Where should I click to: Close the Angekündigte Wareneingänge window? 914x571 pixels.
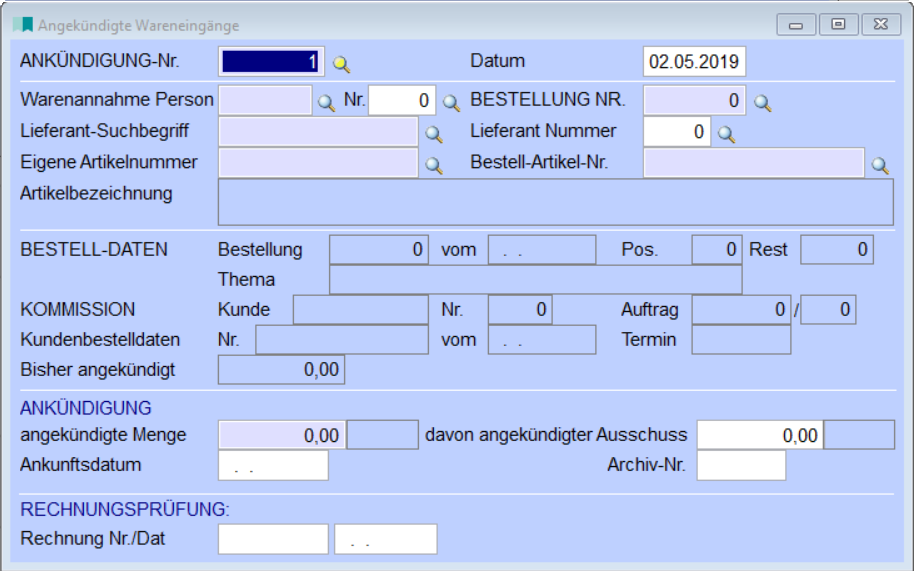(x=881, y=24)
